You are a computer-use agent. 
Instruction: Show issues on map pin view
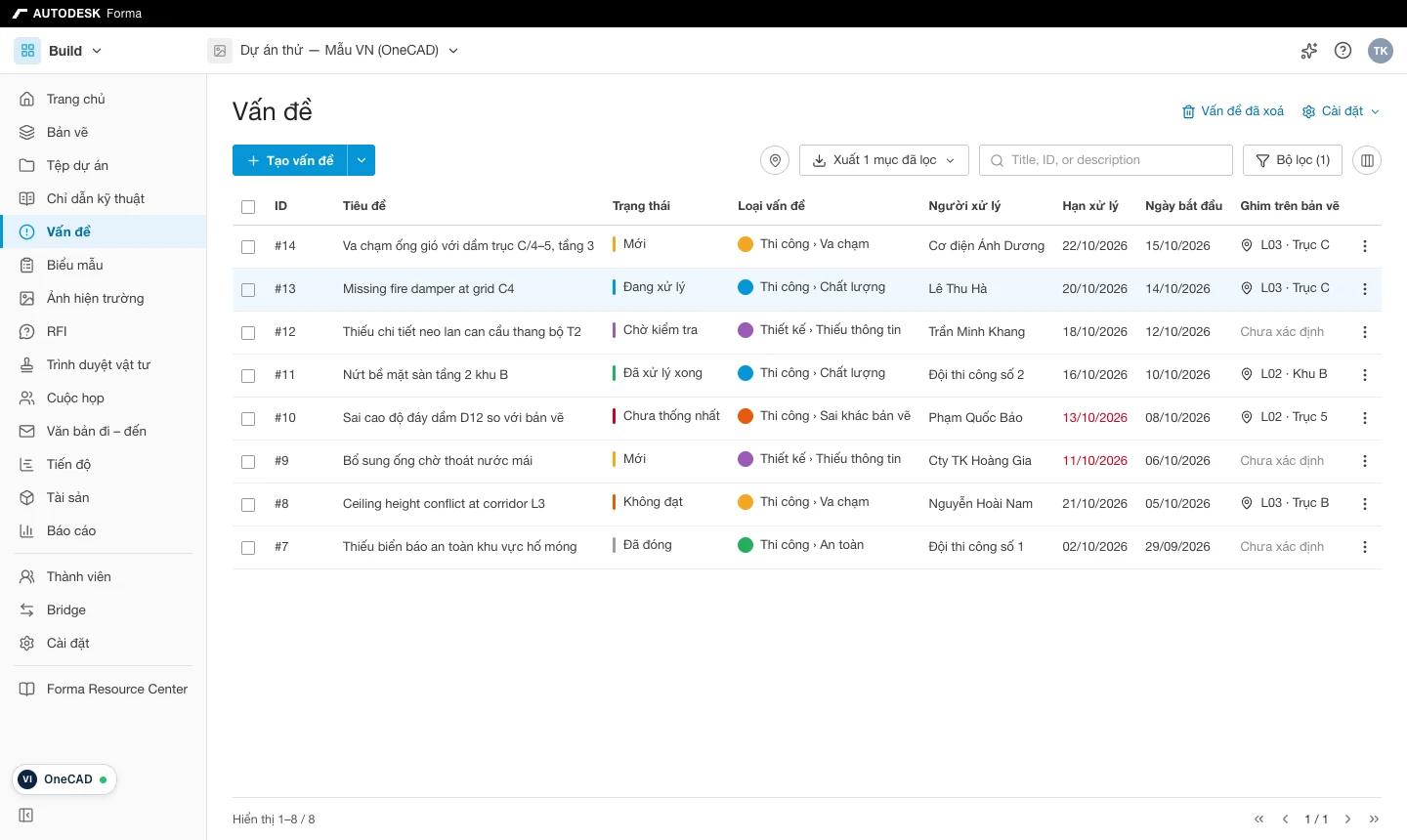point(775,160)
